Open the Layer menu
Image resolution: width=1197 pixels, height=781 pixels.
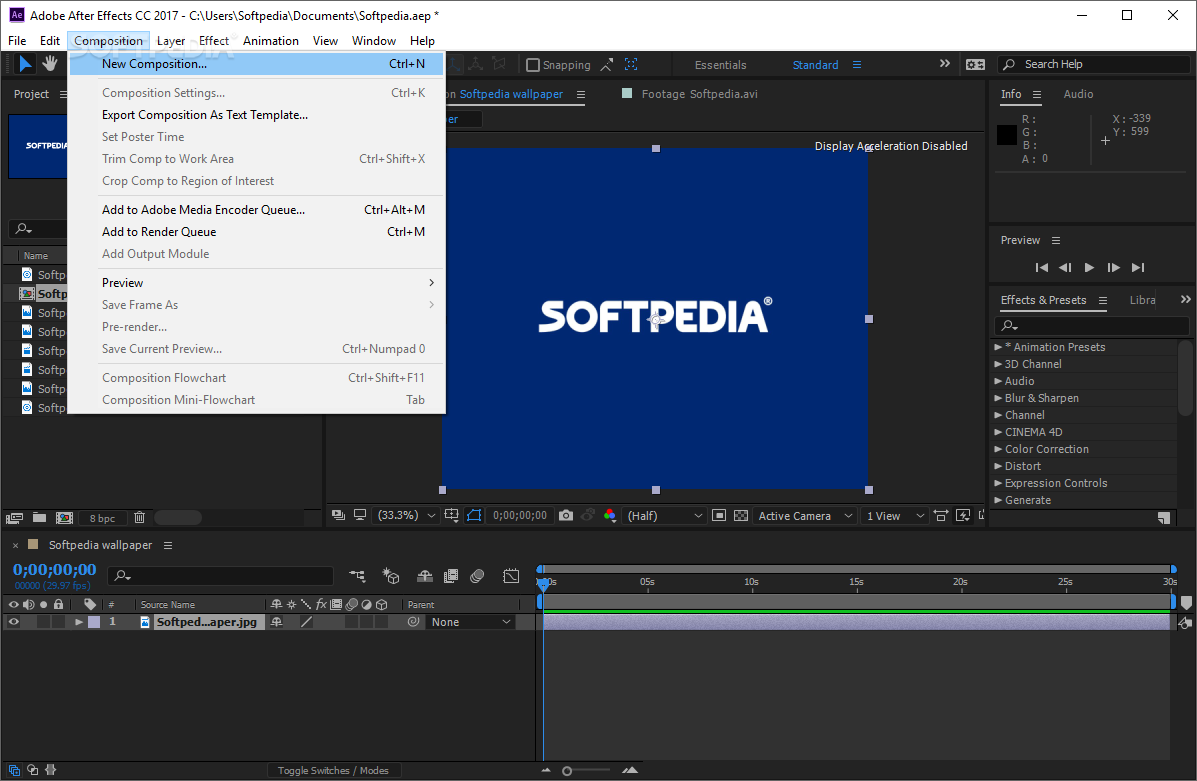(x=171, y=41)
